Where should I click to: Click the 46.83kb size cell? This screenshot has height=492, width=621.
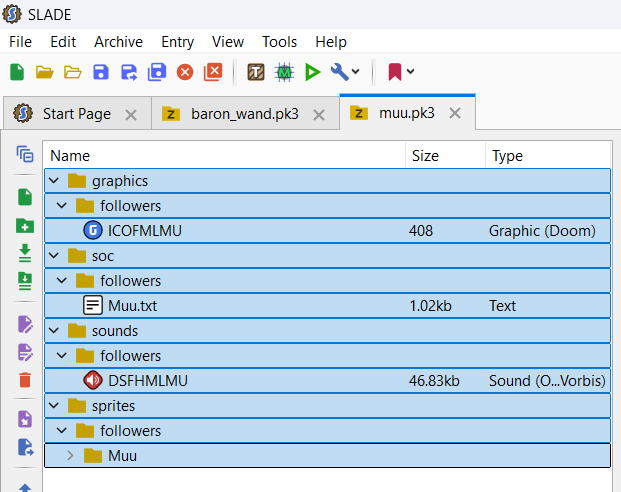434,381
